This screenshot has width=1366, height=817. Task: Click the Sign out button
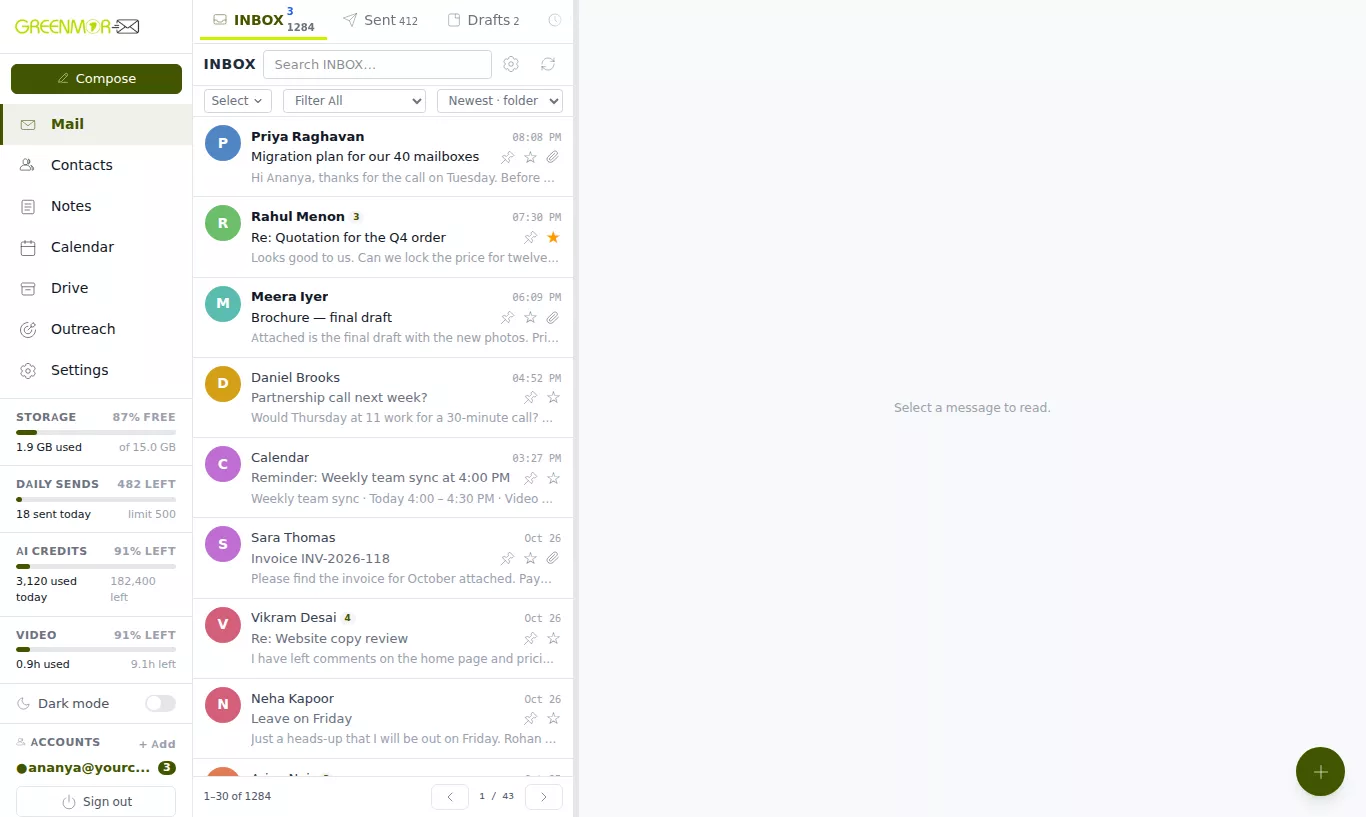coord(96,802)
